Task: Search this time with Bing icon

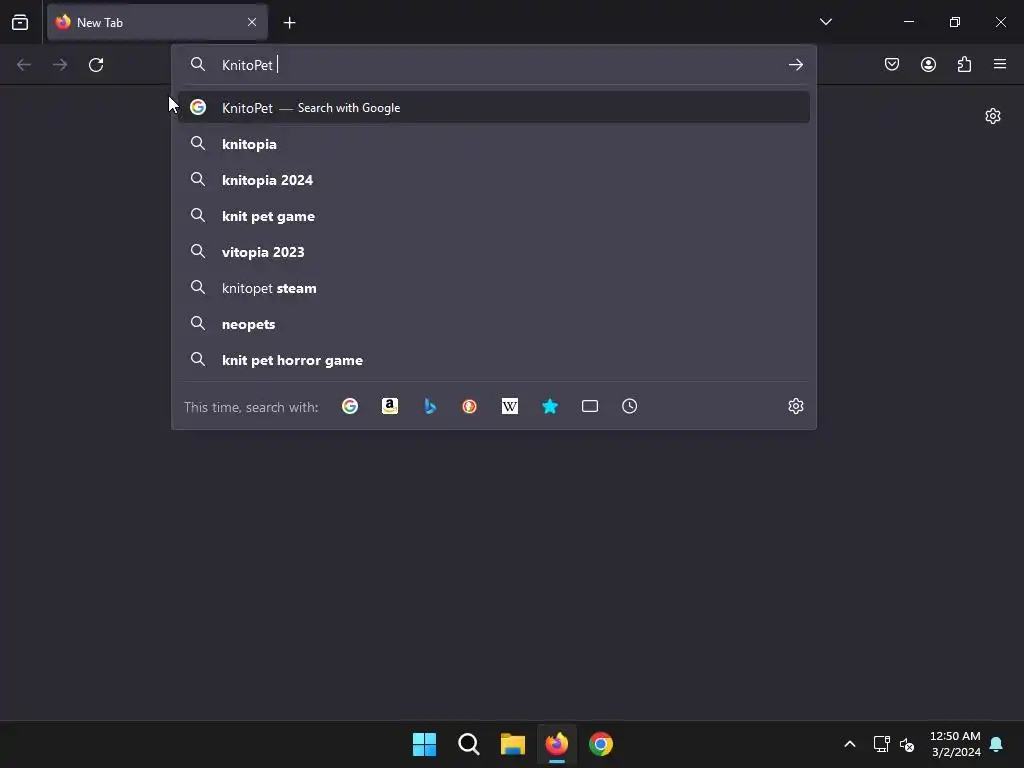Action: tap(430, 406)
